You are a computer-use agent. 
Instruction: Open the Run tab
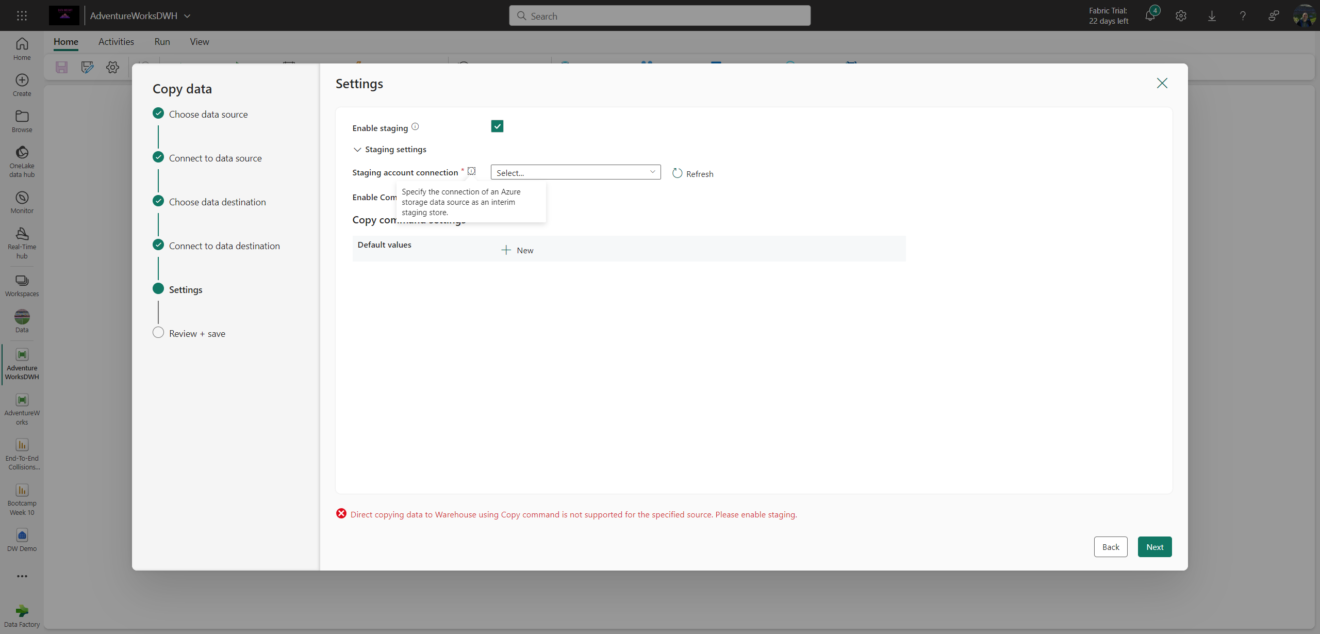coord(162,42)
